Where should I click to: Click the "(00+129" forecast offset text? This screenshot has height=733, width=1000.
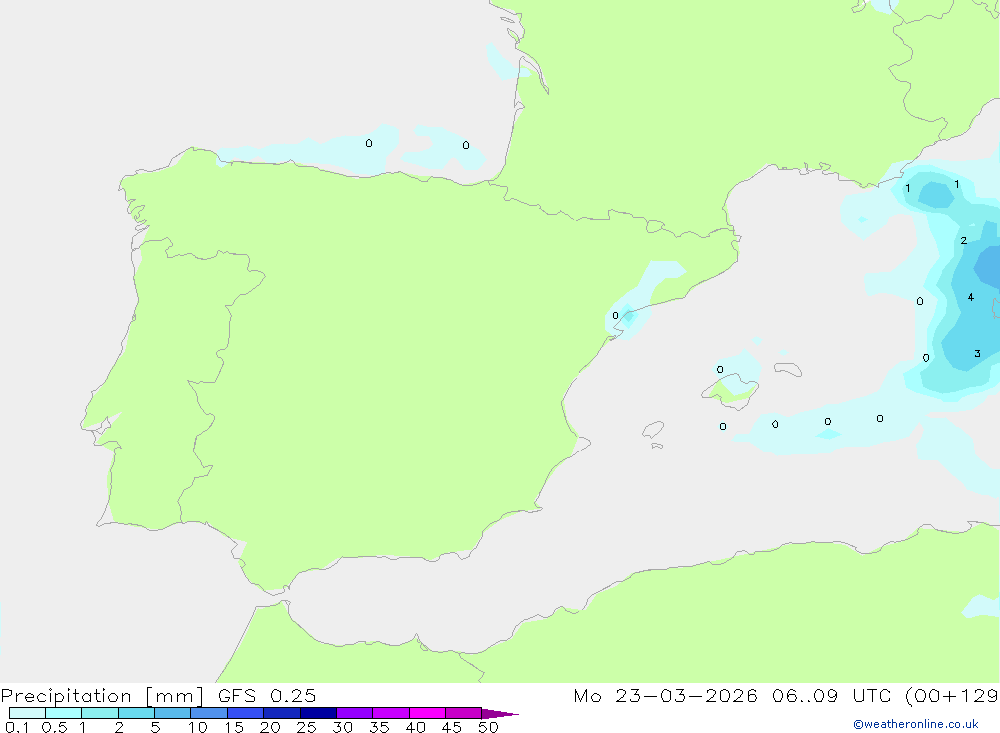(x=952, y=696)
